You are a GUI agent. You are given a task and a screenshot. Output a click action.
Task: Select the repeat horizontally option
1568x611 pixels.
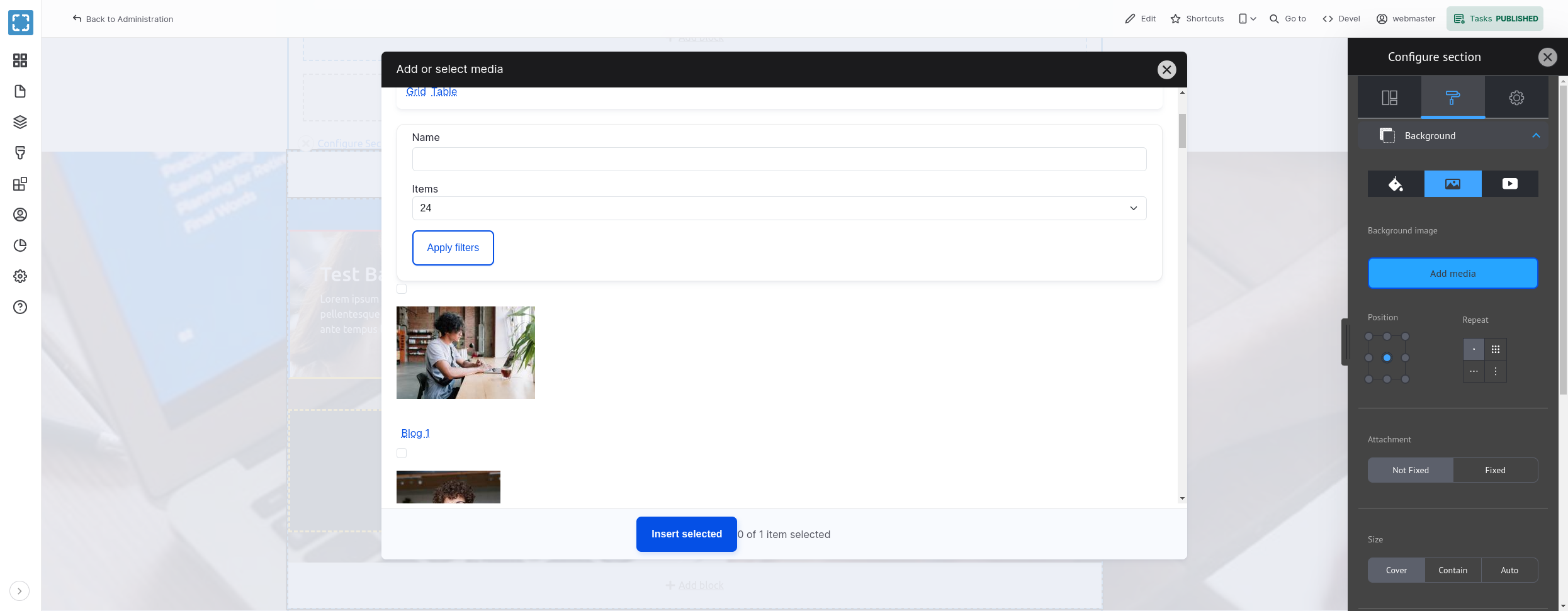click(1474, 371)
